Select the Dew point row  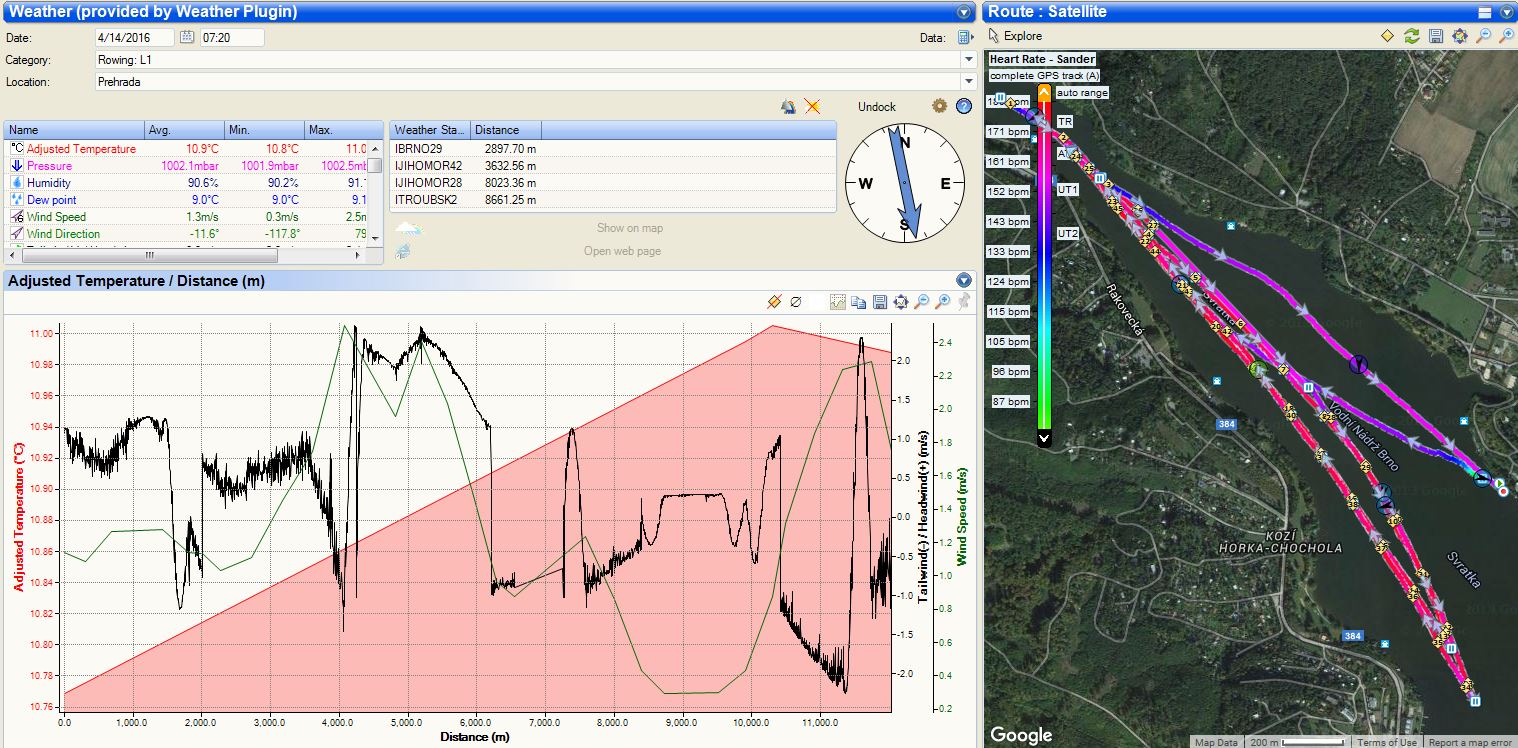tap(186, 200)
